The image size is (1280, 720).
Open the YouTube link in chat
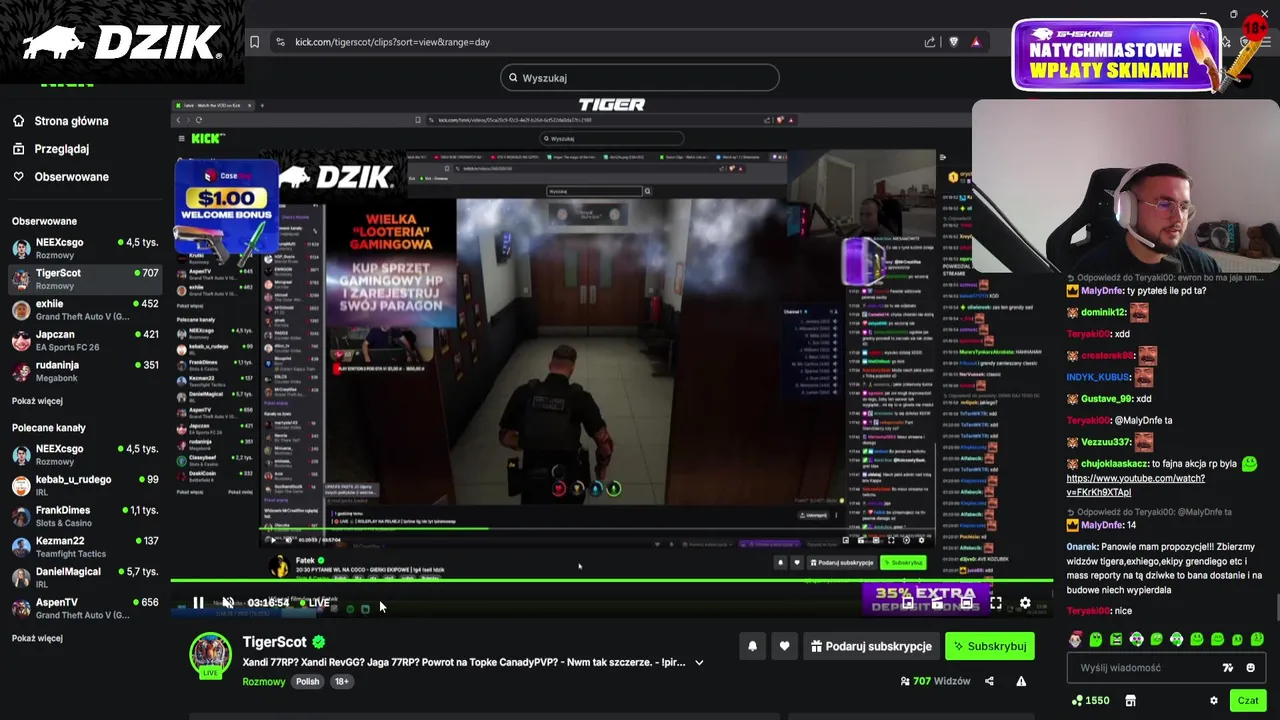click(x=1135, y=485)
